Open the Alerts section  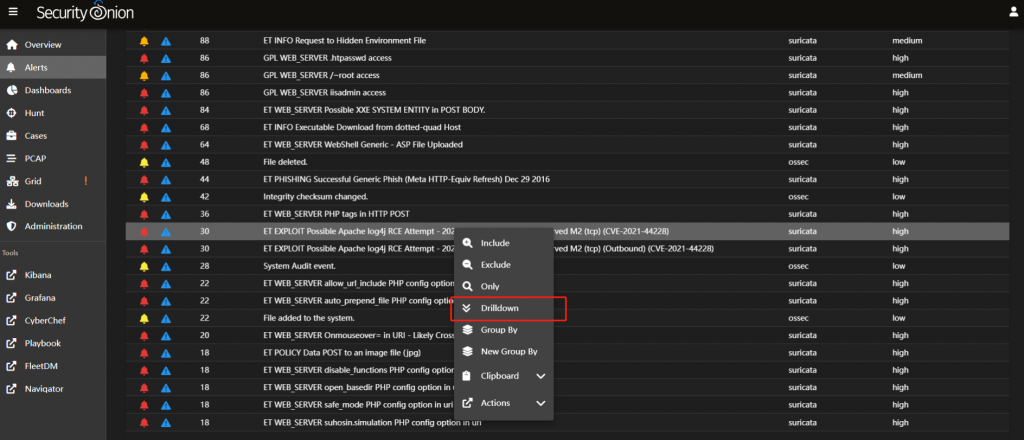coord(53,67)
